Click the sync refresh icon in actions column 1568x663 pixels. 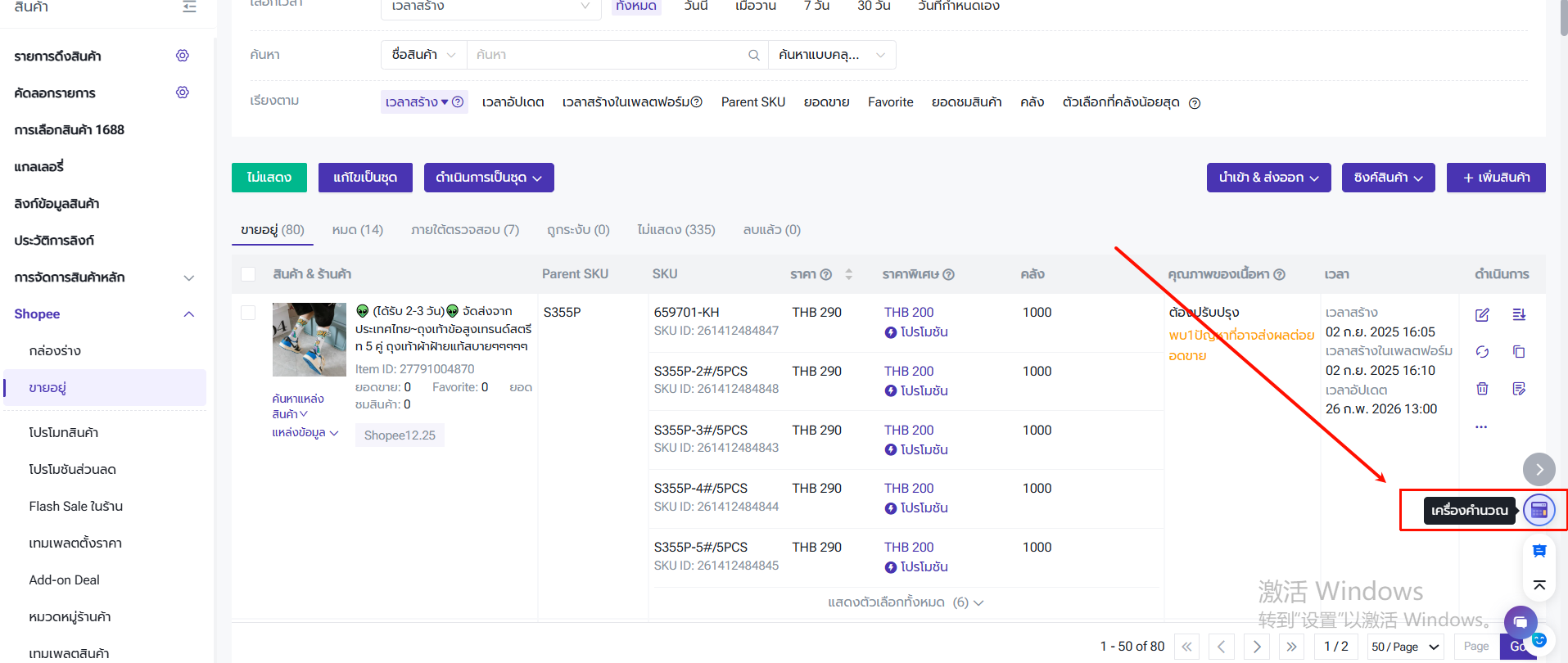tap(1482, 352)
